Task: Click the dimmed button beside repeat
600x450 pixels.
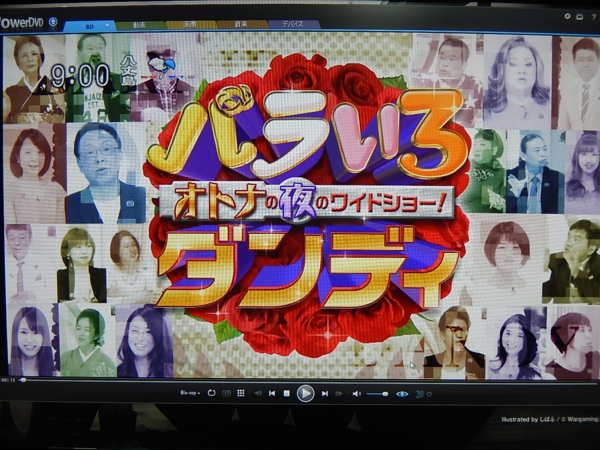Action: pyautogui.click(x=226, y=393)
